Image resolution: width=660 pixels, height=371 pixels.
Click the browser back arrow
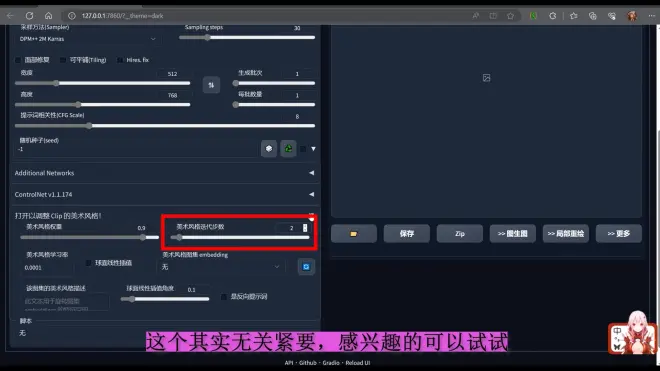10,16
